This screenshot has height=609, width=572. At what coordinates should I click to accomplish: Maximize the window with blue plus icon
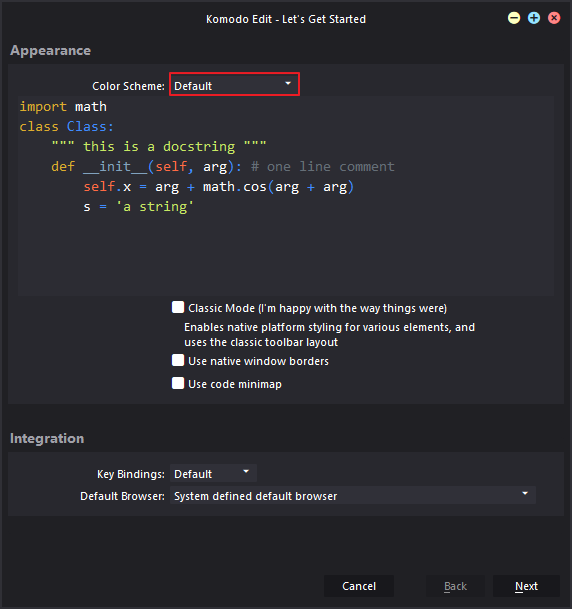tap(534, 18)
